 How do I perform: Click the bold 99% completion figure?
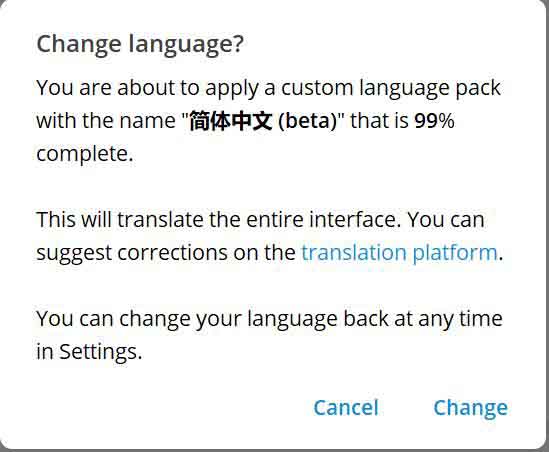click(x=434, y=121)
